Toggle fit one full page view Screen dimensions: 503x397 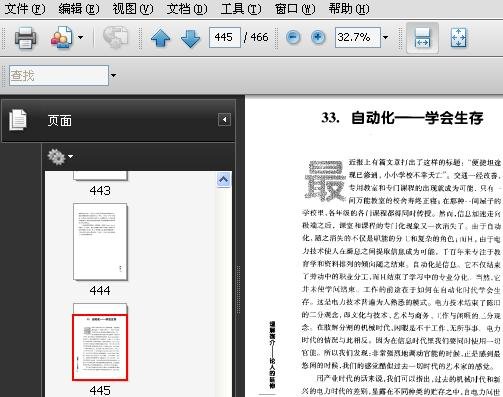pyautogui.click(x=458, y=38)
